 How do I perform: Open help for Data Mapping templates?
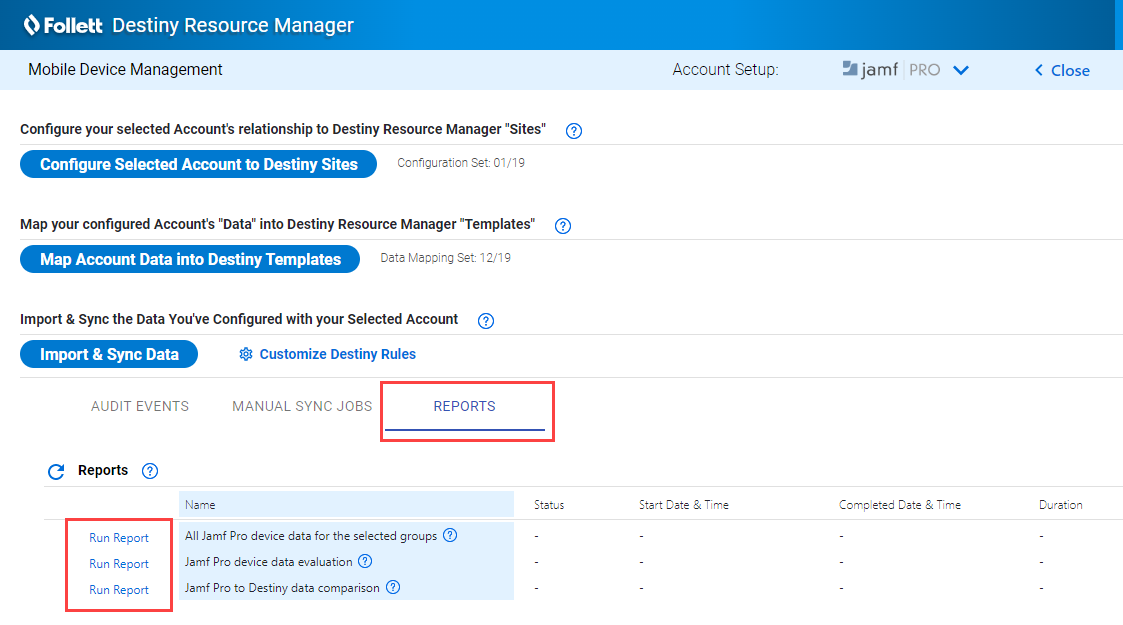[562, 226]
